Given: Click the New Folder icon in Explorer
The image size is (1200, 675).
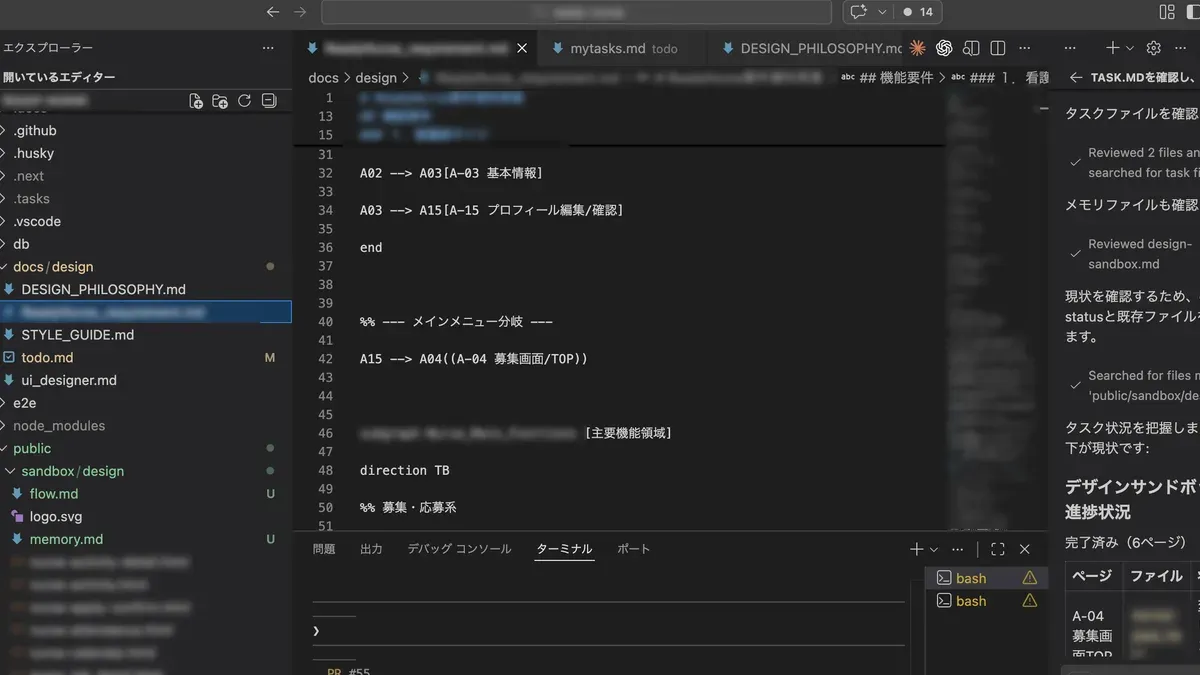Looking at the screenshot, I should (220, 101).
